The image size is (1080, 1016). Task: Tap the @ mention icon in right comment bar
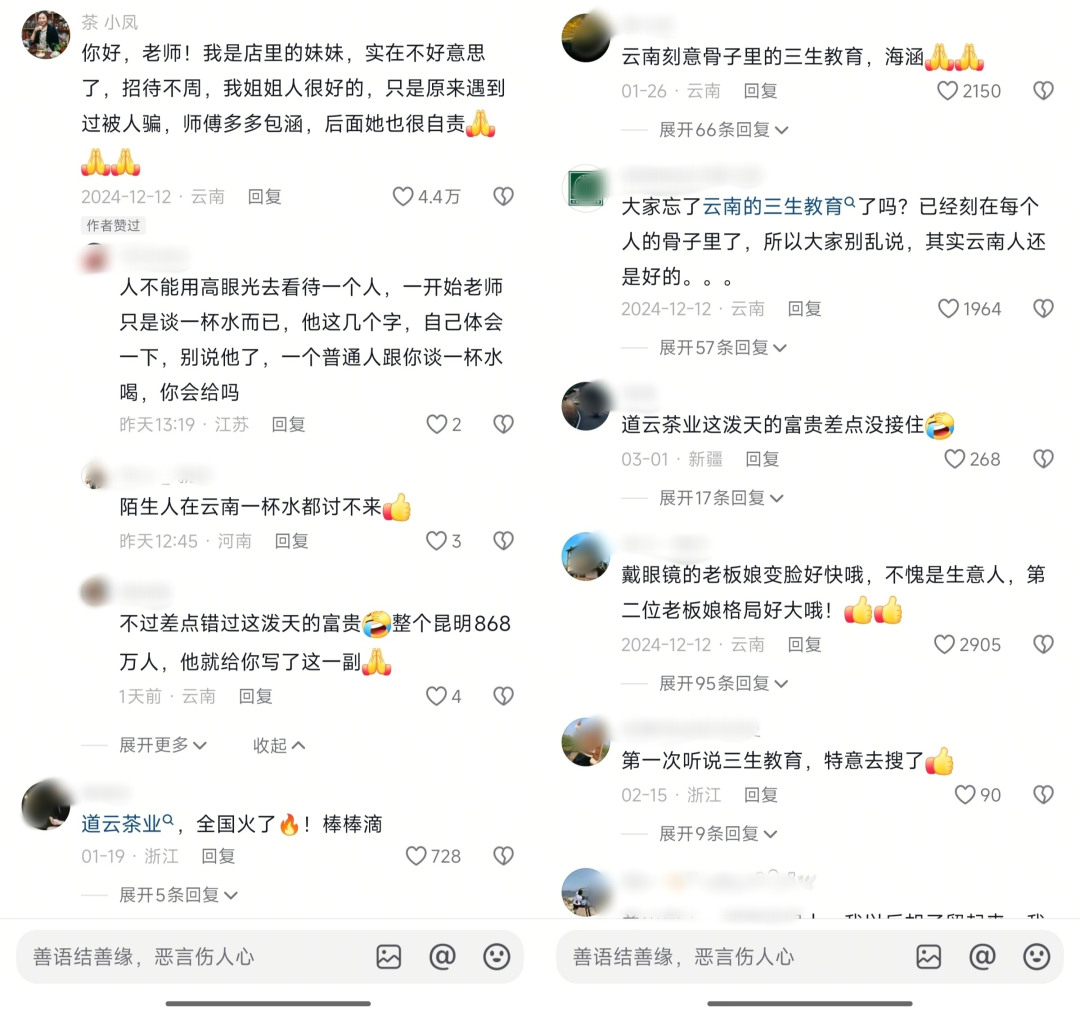coord(982,956)
